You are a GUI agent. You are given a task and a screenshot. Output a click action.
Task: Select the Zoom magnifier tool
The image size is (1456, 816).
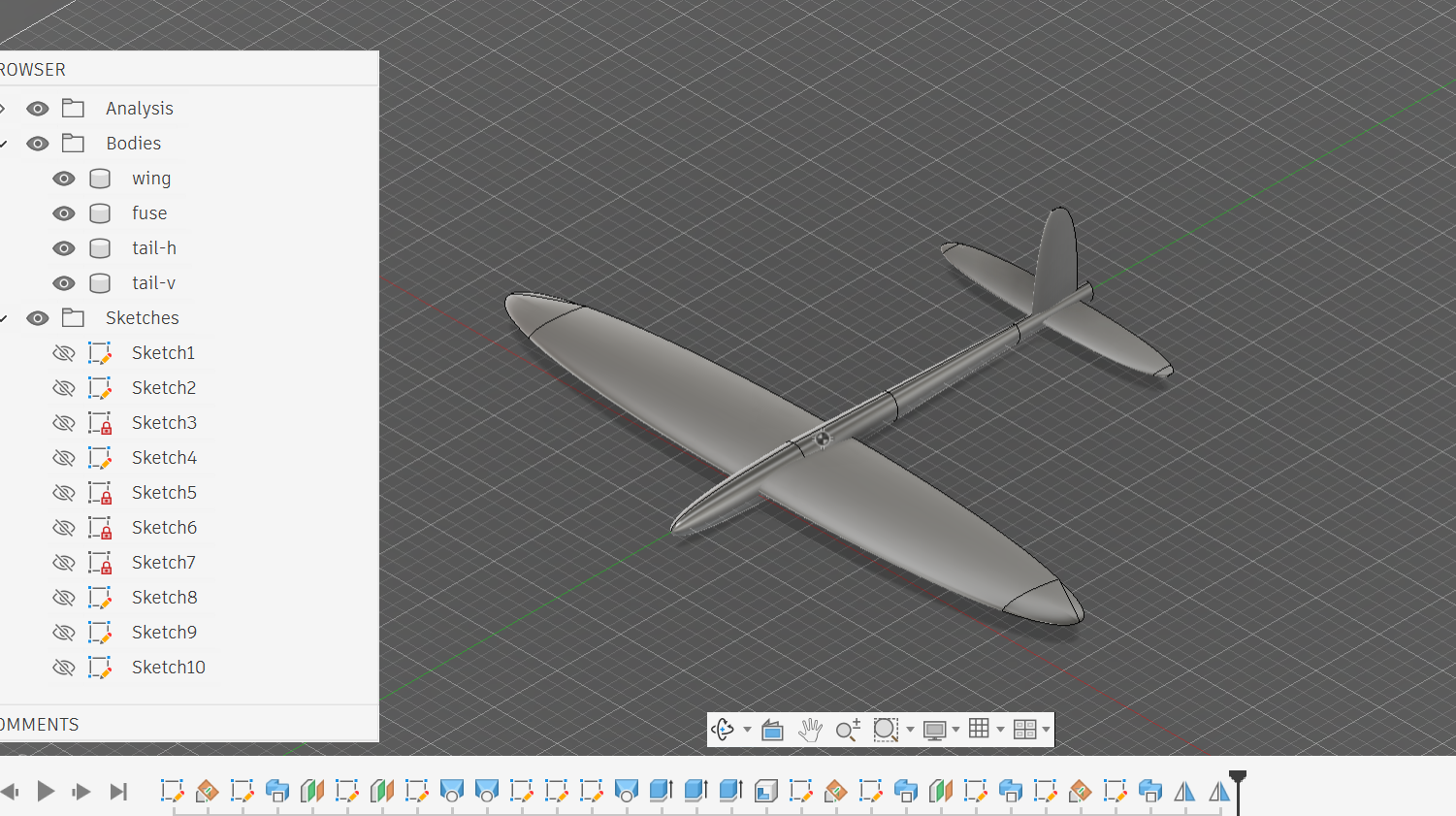pos(848,730)
